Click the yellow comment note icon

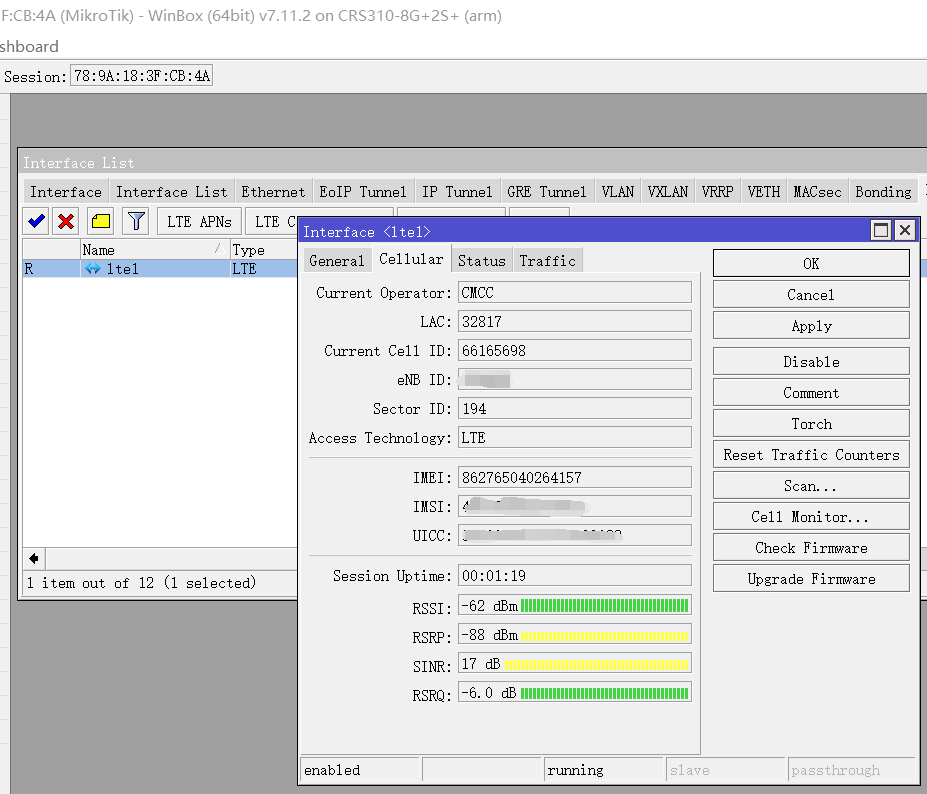[x=100, y=221]
